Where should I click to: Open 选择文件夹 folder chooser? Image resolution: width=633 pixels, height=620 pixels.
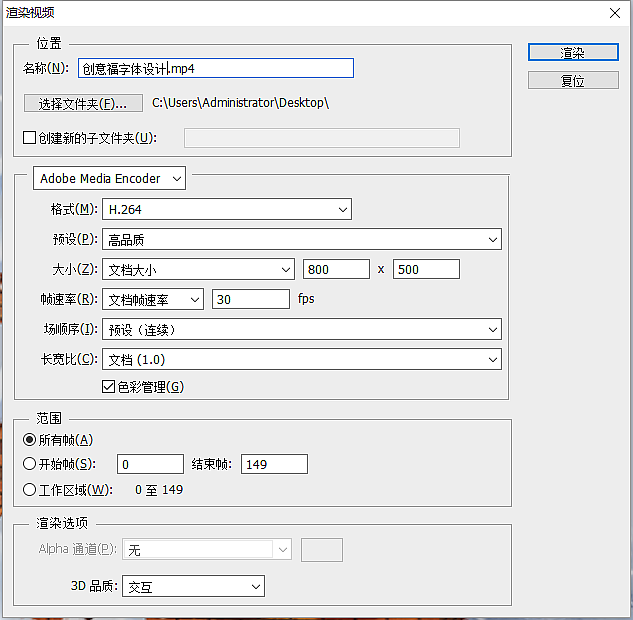[x=83, y=103]
